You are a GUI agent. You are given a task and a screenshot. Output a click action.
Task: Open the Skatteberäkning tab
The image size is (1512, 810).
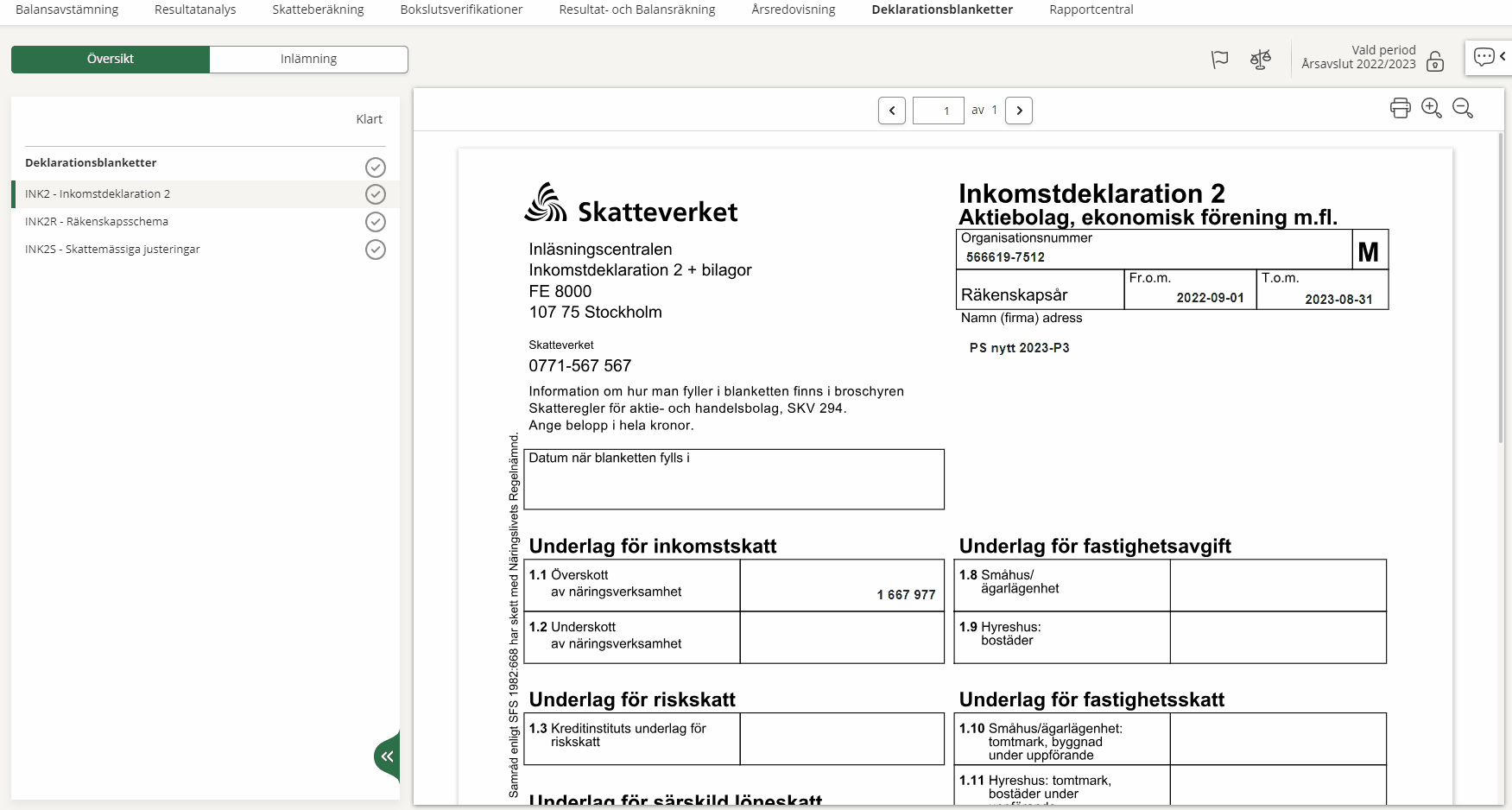click(318, 9)
